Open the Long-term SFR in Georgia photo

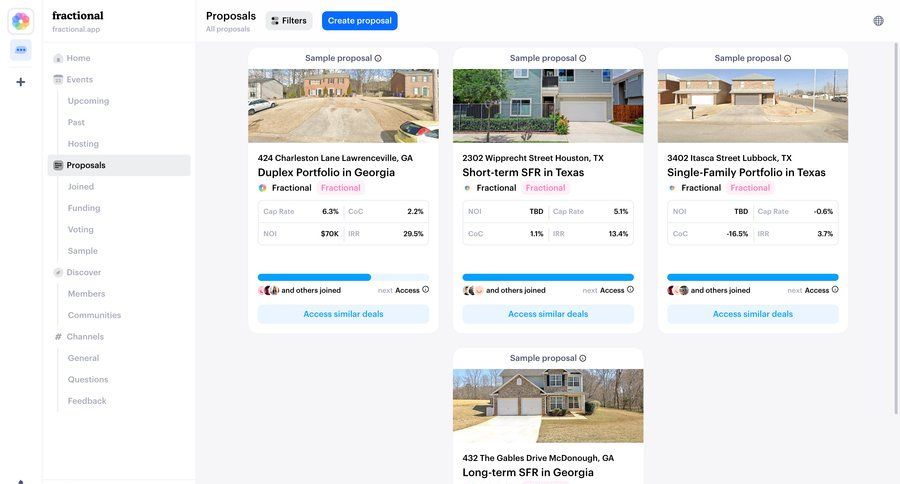(548, 406)
